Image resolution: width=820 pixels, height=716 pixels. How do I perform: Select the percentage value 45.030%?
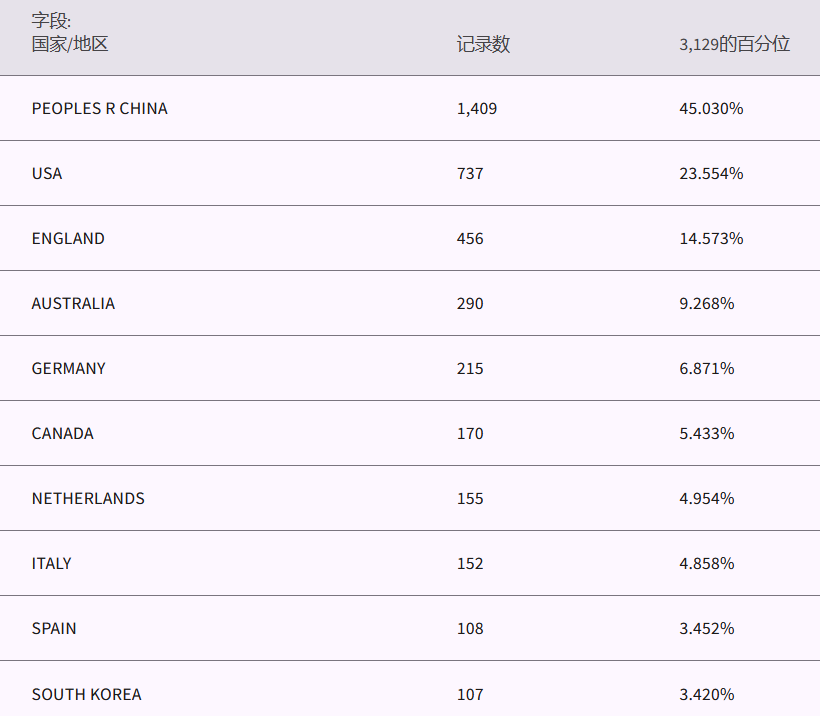coord(710,108)
